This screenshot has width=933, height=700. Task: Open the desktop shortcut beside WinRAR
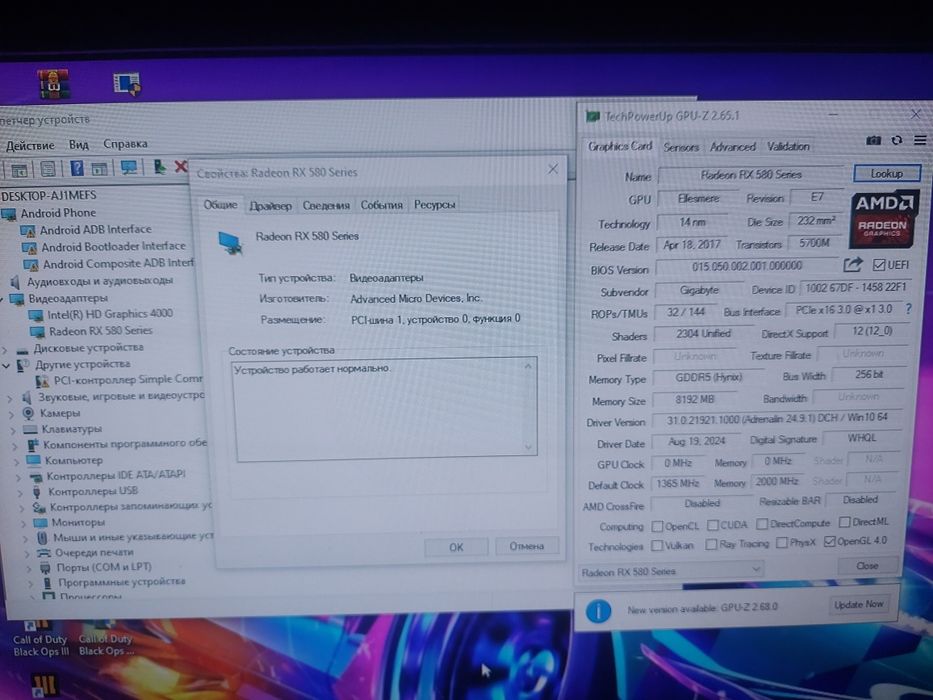coord(127,83)
